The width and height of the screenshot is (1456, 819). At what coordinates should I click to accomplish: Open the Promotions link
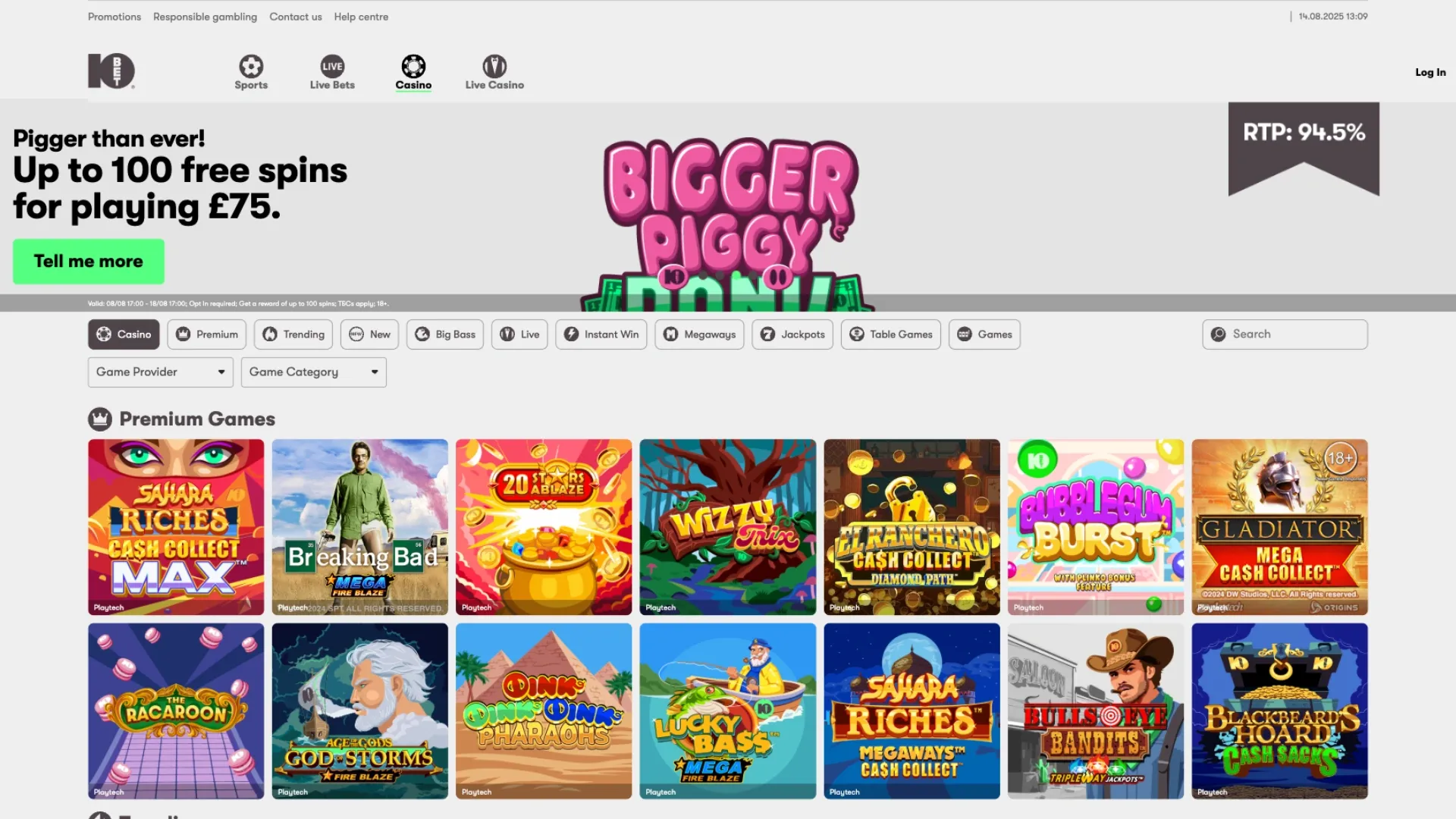115,17
